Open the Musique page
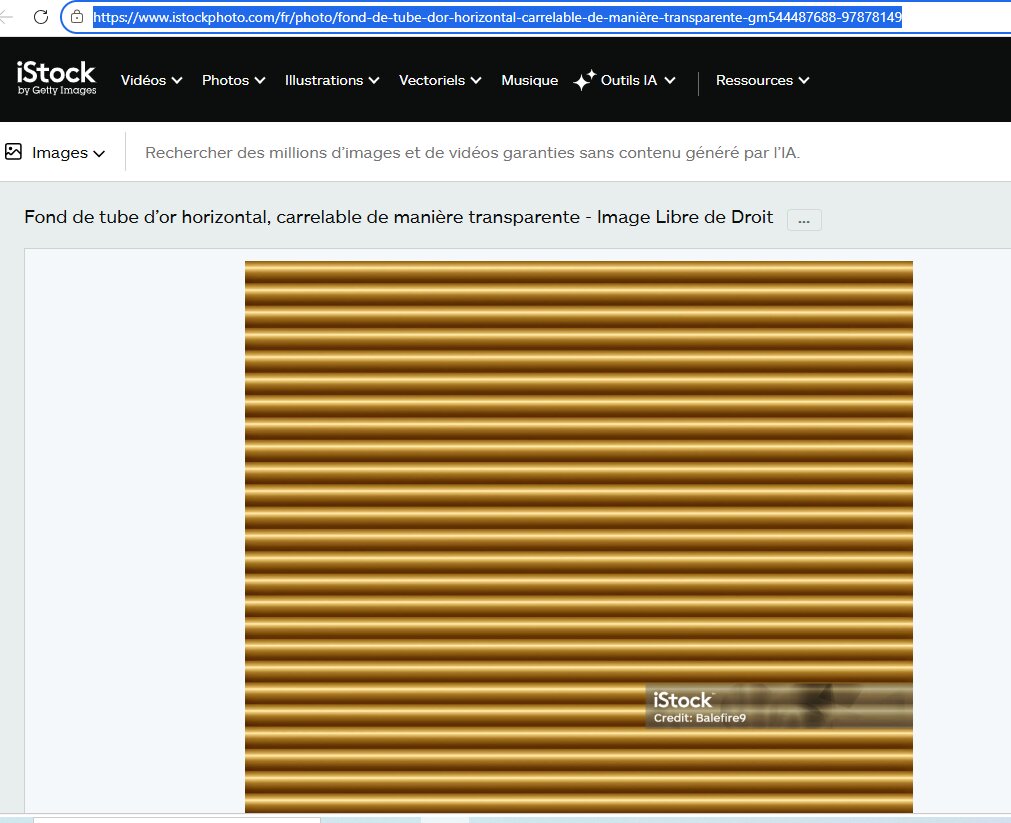The image size is (1011, 823). click(530, 80)
